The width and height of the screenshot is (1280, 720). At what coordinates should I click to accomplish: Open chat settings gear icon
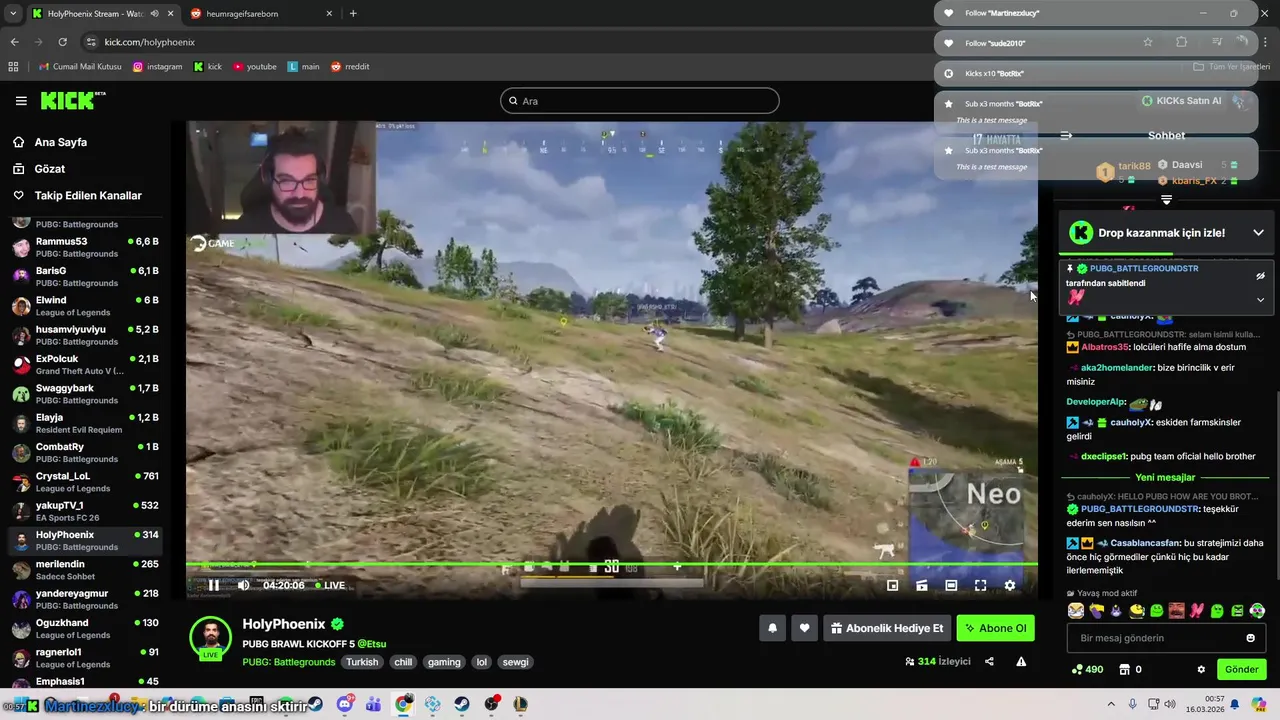coord(1201,670)
